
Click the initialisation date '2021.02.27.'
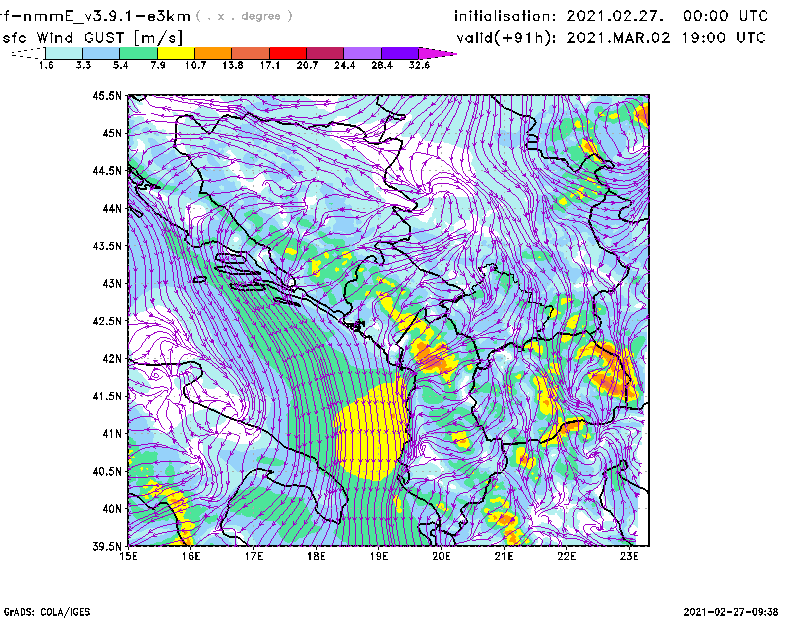click(615, 16)
